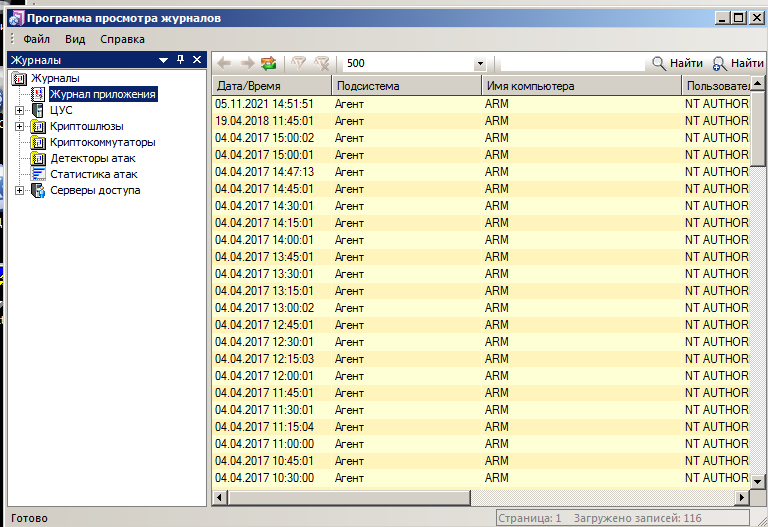Click the search text input field
Viewport: 768px width, 527px height.
pos(572,64)
